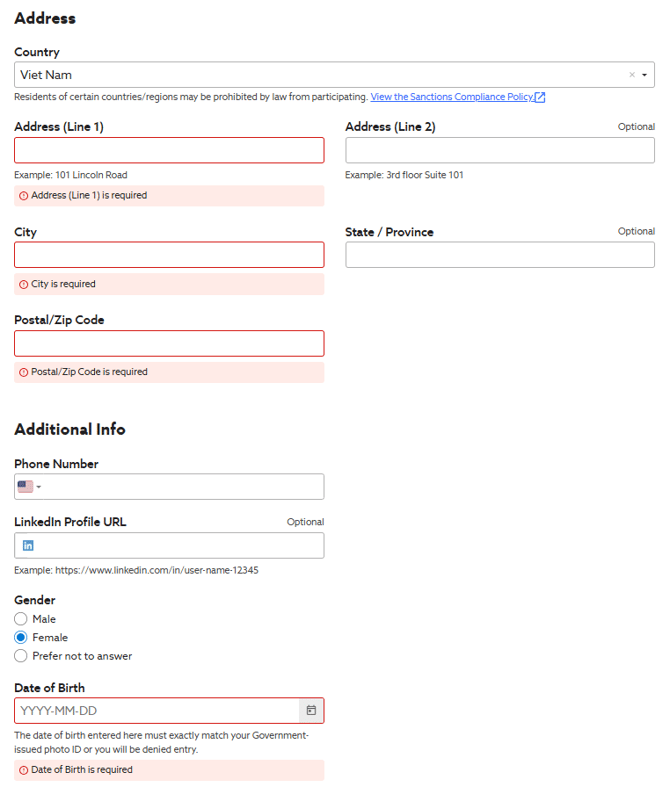Click the Date of Birth YYYY-MM-DD field
Image resolution: width=670 pixels, height=787 pixels.
tap(157, 710)
